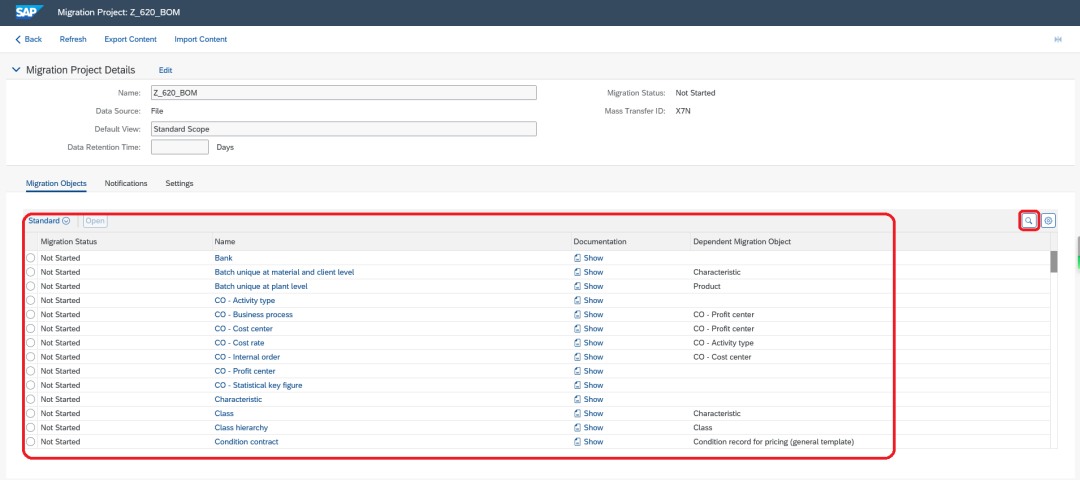Select radio button for CO - Profit center
The height and width of the screenshot is (480, 1080).
(x=30, y=371)
